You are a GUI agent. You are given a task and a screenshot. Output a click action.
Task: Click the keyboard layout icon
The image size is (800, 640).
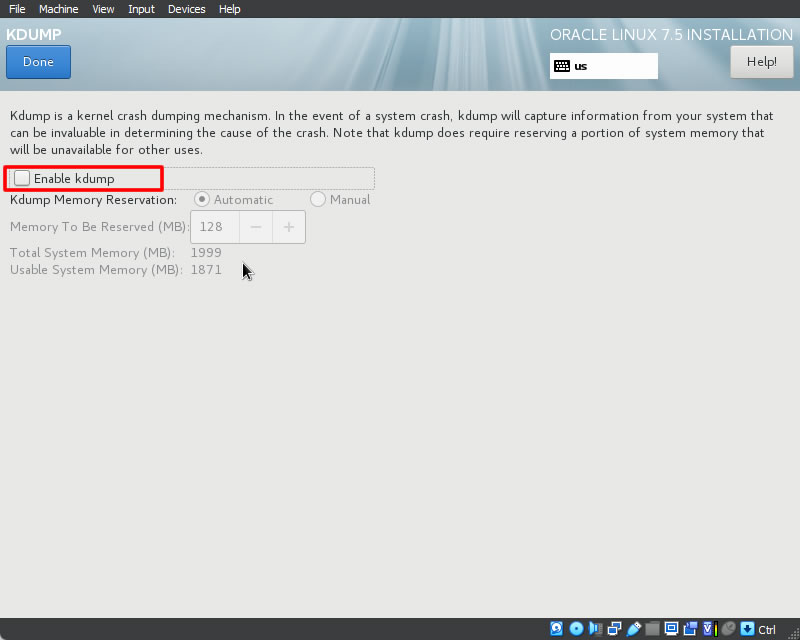[x=562, y=66]
